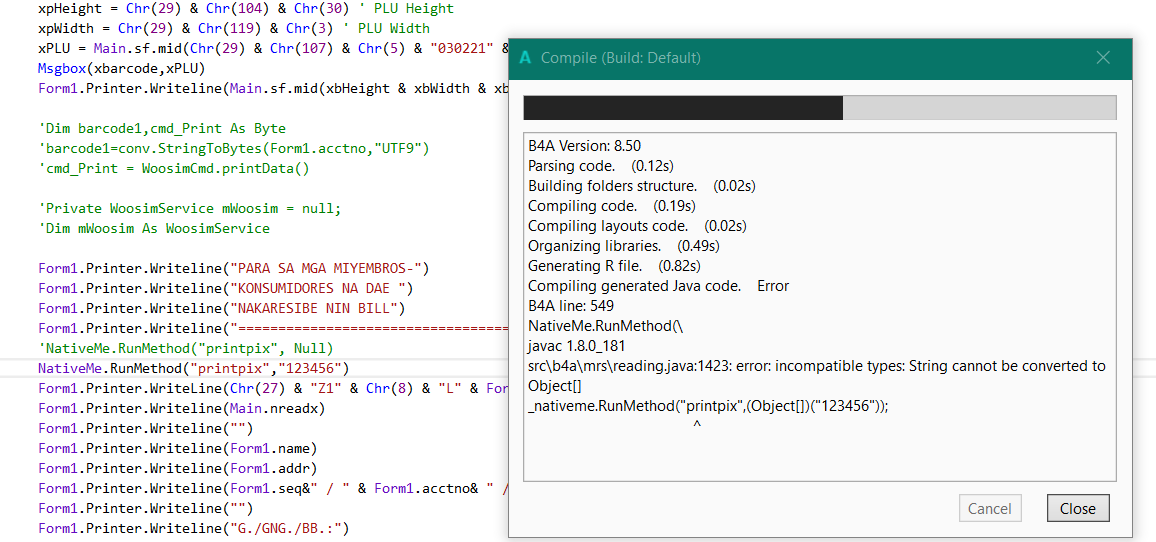This screenshot has width=1156, height=542.
Task: Close the Compile dialog with the X icon
Action: (x=1103, y=58)
